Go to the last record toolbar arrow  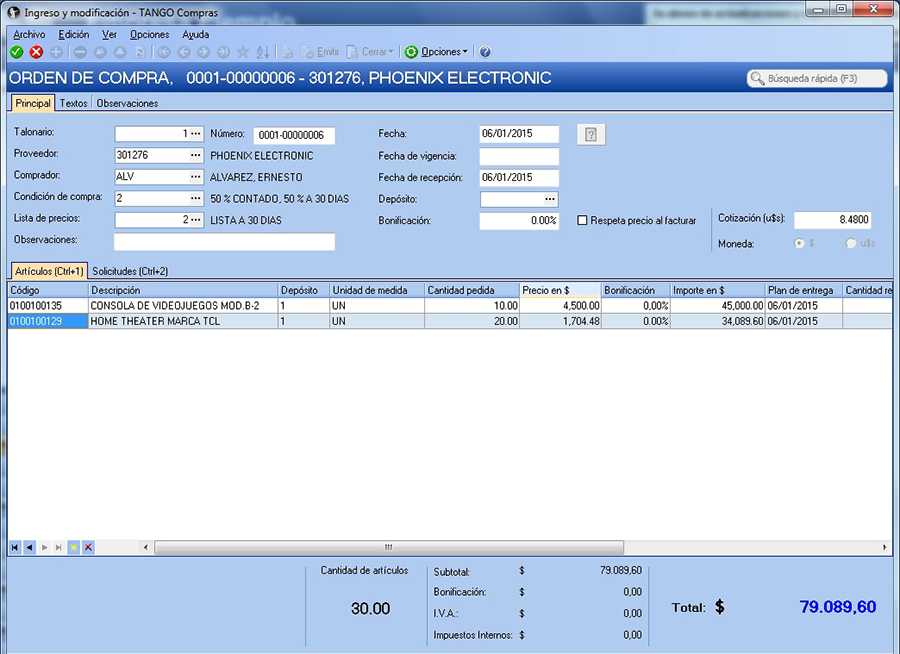pos(223,52)
